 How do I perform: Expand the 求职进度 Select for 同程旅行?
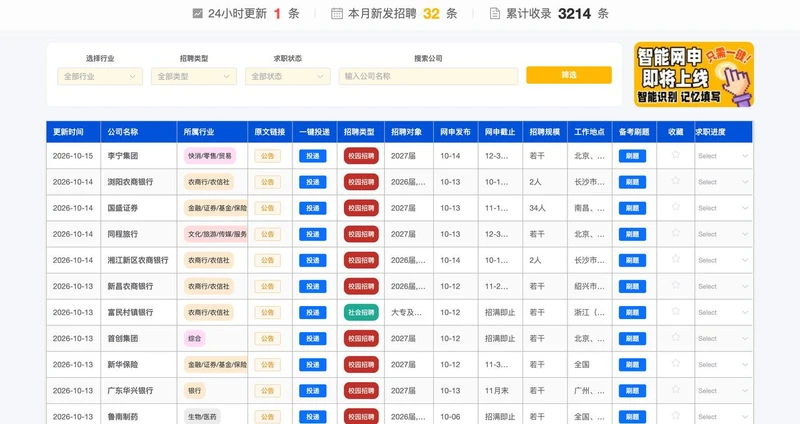pos(723,234)
